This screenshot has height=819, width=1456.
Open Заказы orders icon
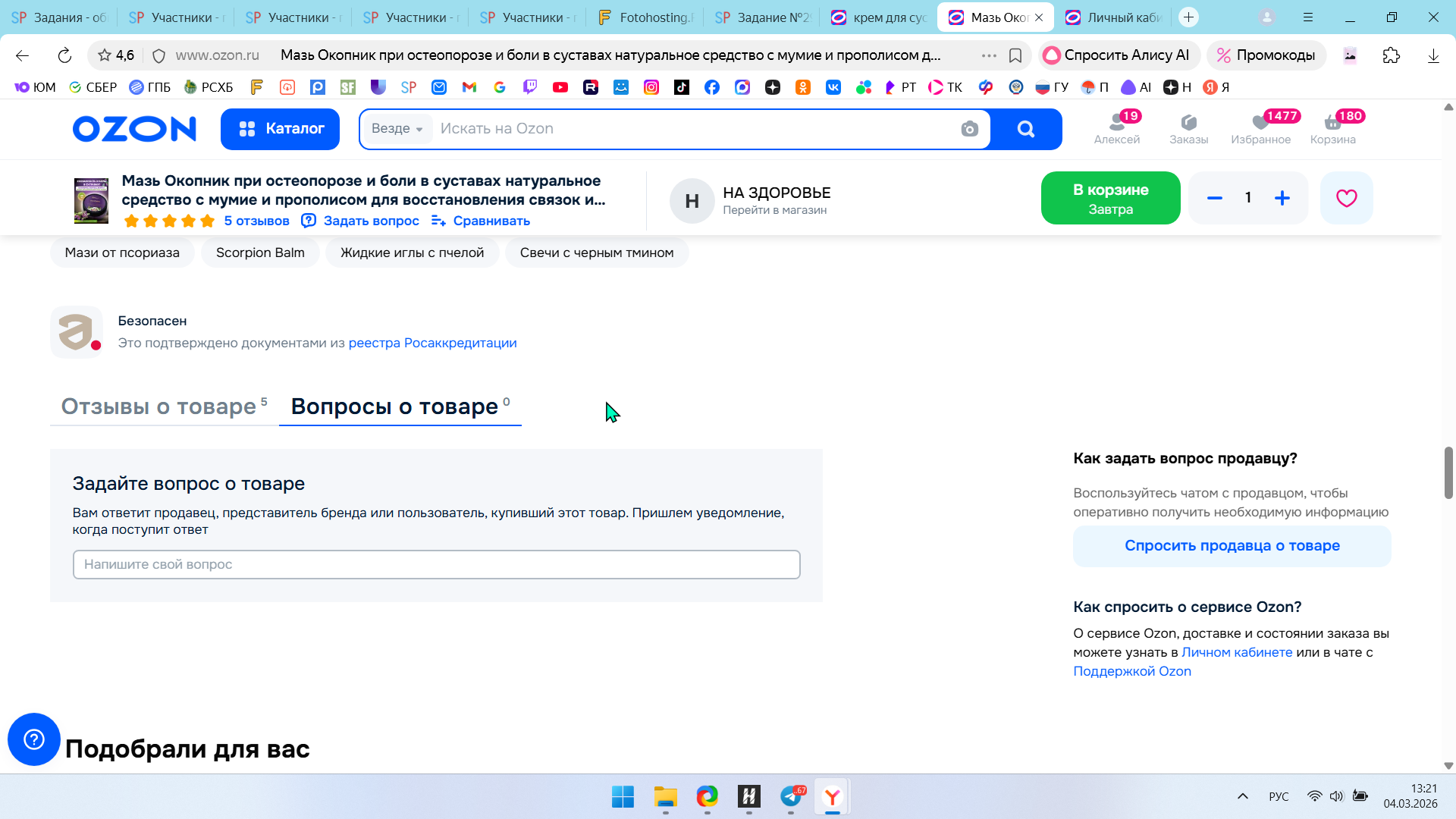[x=1188, y=128]
